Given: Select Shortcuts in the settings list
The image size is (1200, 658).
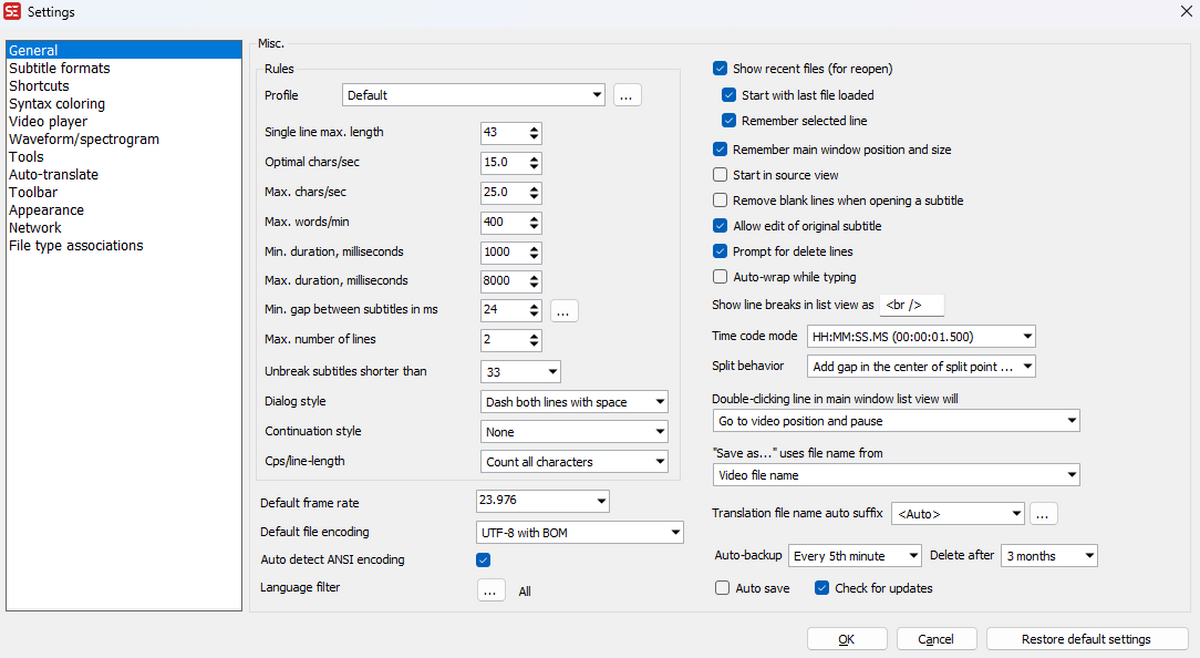Looking at the screenshot, I should [x=39, y=86].
